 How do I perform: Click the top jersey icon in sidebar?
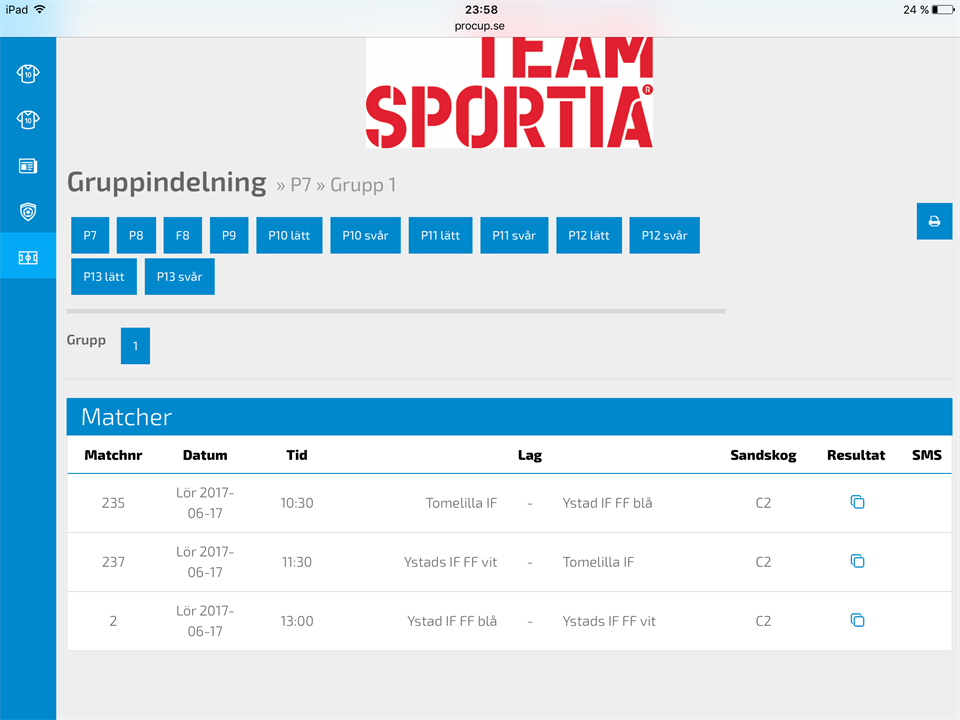(28, 73)
